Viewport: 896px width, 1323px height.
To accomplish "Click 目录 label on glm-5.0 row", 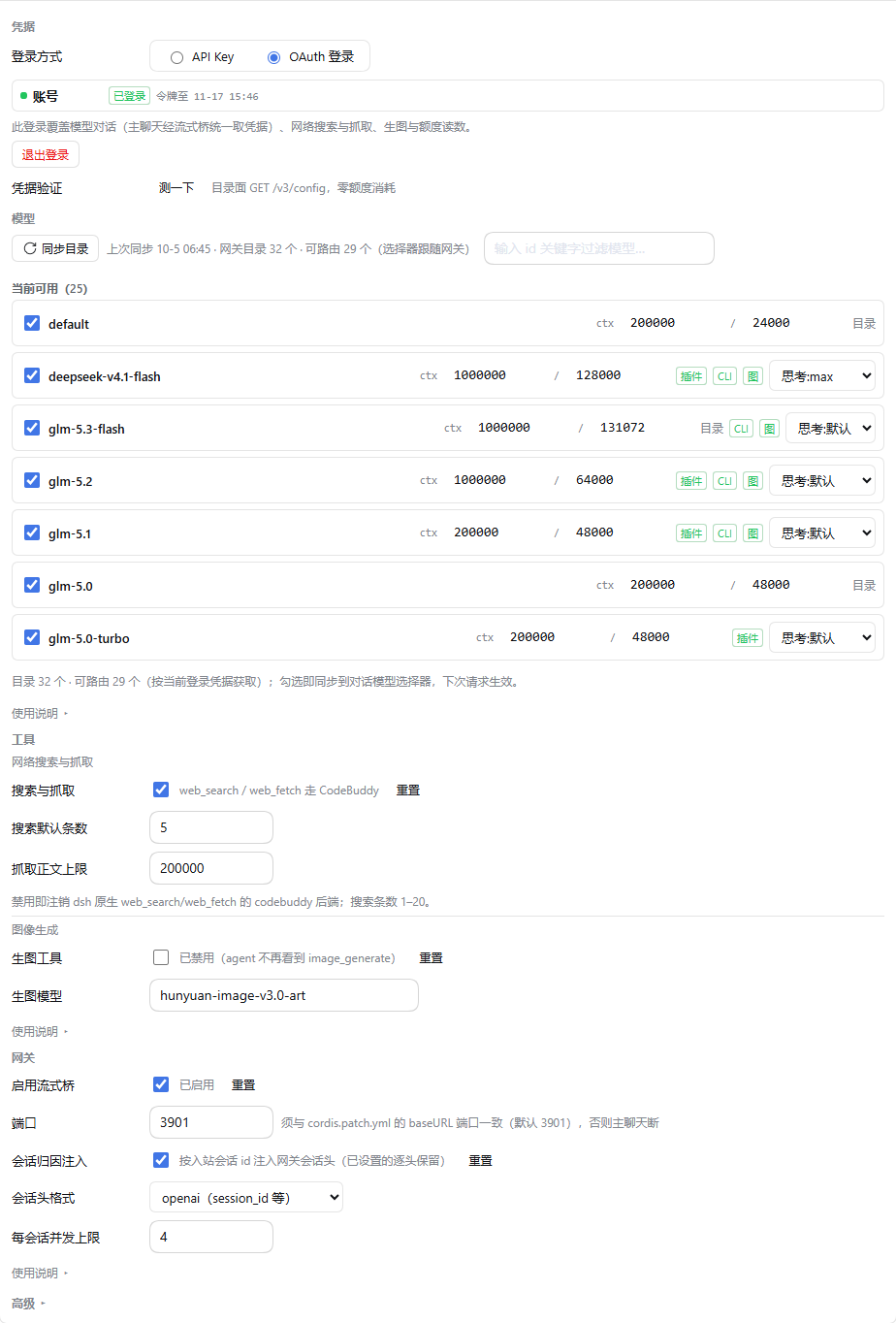I will [864, 586].
